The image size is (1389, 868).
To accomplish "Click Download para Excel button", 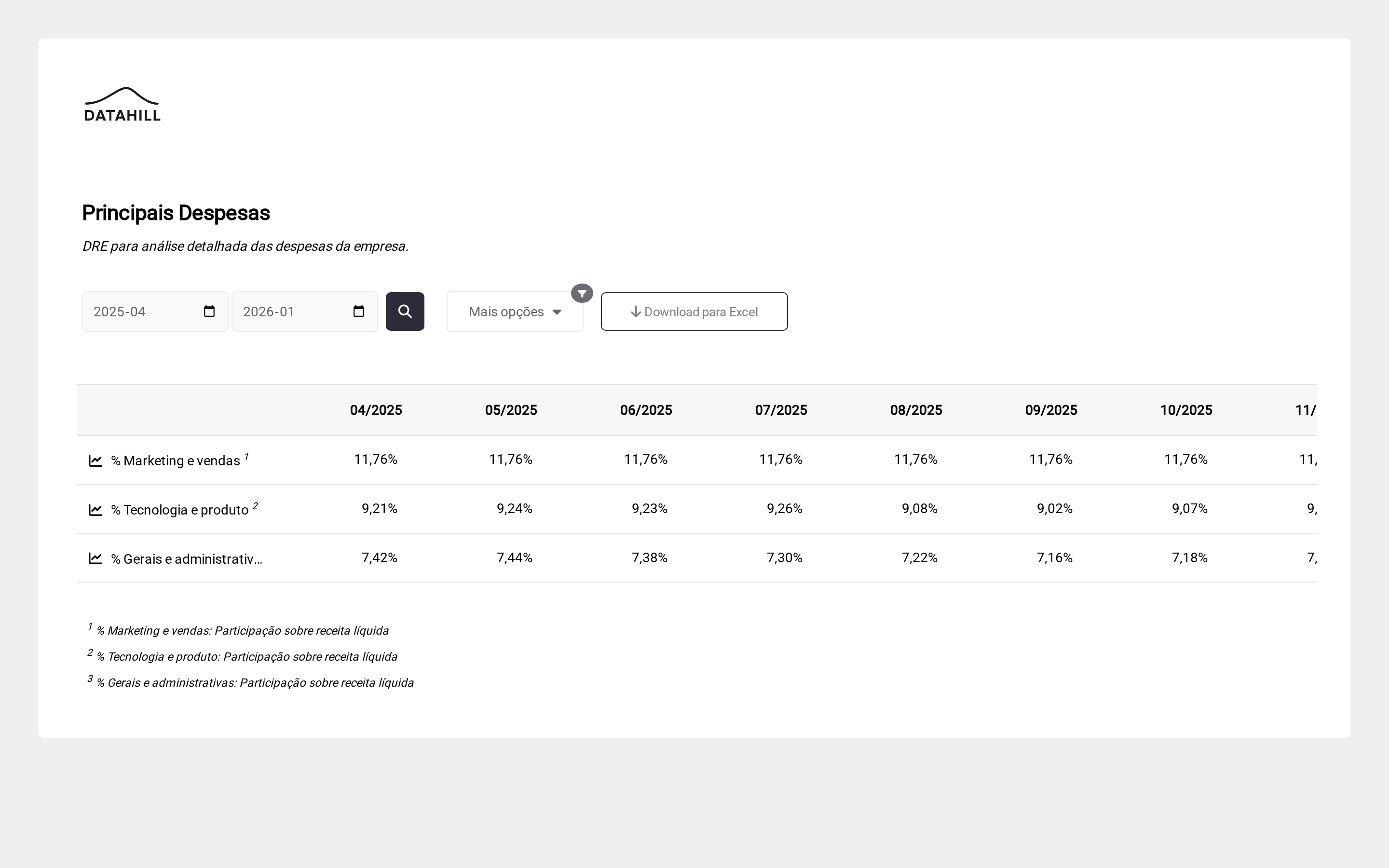I will pyautogui.click(x=694, y=312).
